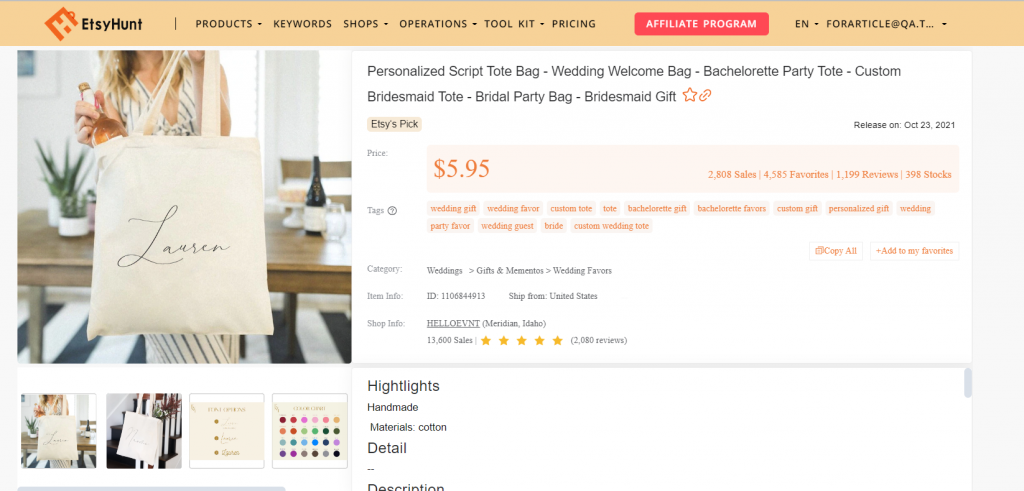Open the Operations dropdown menu
The height and width of the screenshot is (491, 1024).
(x=437, y=24)
